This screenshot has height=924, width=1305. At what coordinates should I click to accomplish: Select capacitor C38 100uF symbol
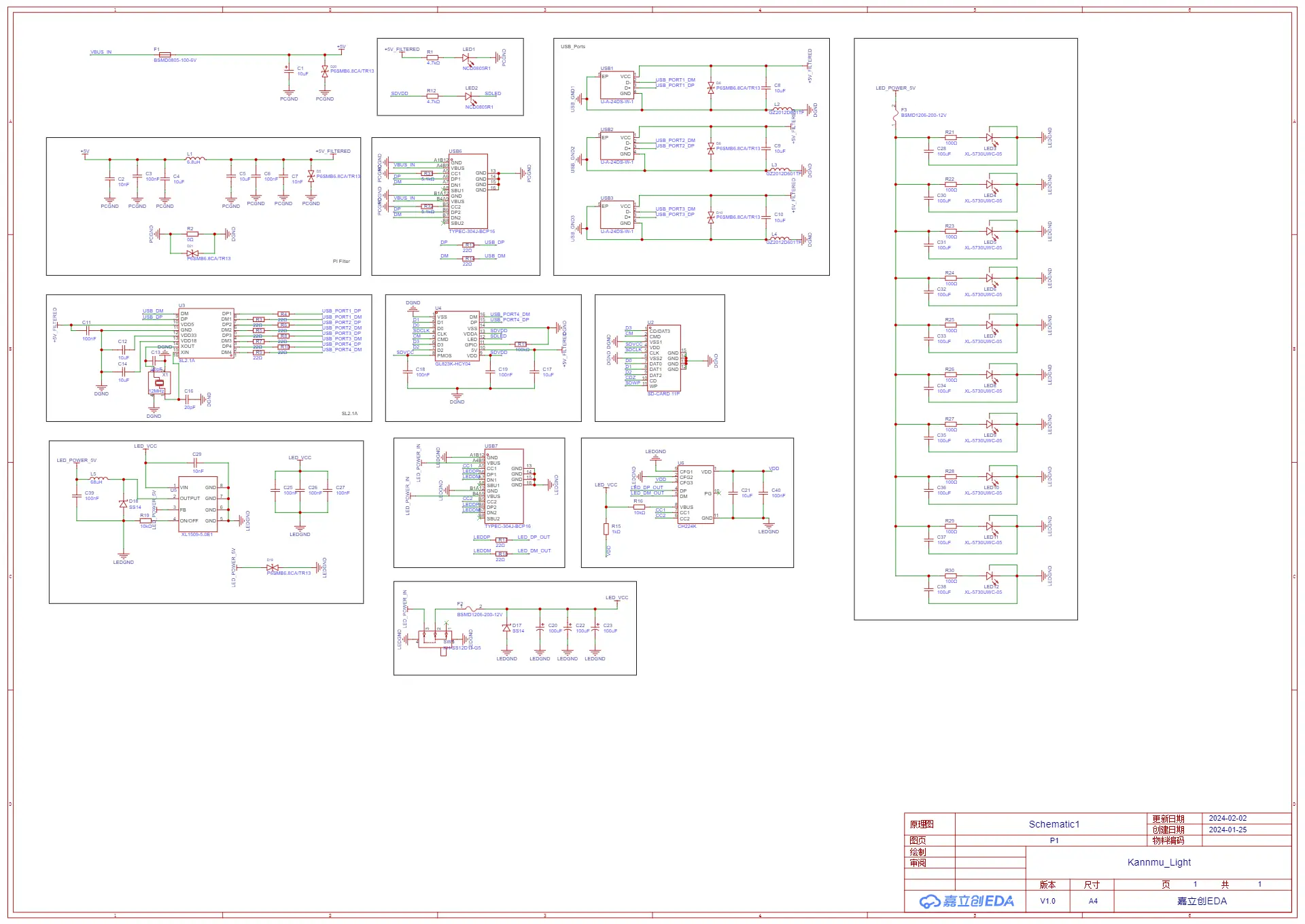(x=929, y=589)
